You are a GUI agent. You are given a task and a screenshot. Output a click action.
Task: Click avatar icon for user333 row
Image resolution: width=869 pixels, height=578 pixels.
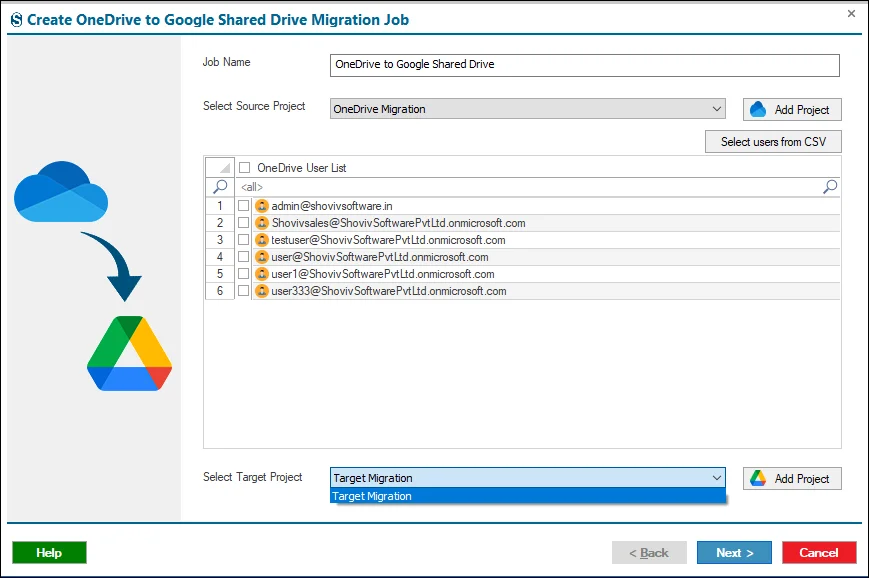(x=262, y=291)
